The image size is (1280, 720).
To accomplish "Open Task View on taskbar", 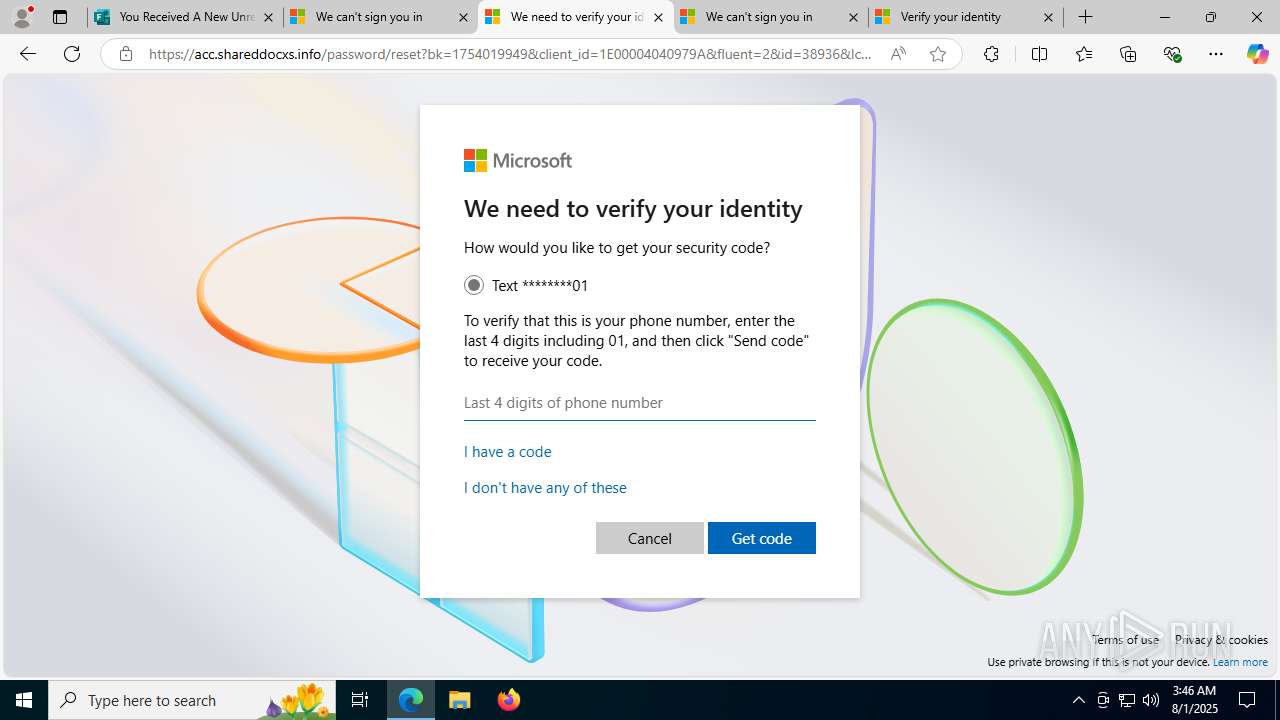I will 360,700.
